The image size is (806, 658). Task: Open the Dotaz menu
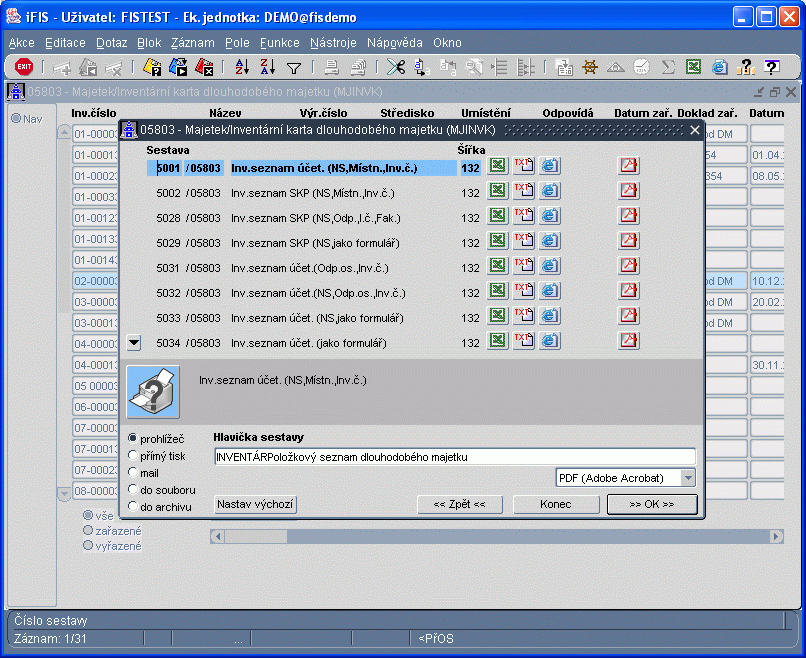click(x=112, y=43)
